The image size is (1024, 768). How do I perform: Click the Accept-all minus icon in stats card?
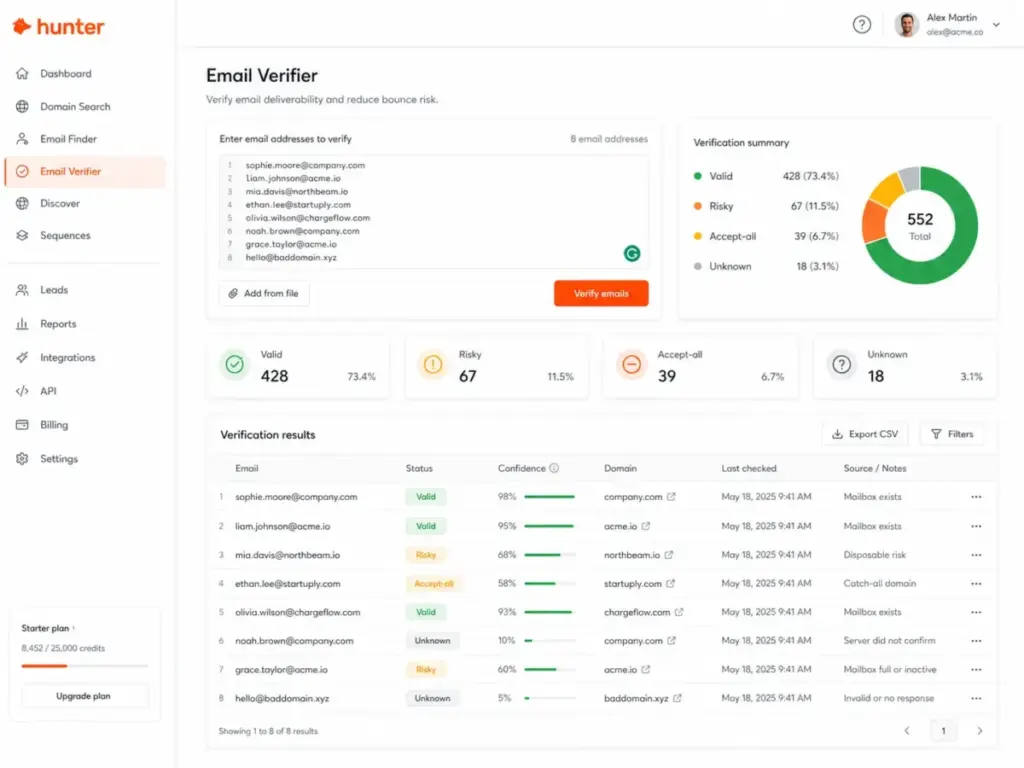(x=632, y=364)
